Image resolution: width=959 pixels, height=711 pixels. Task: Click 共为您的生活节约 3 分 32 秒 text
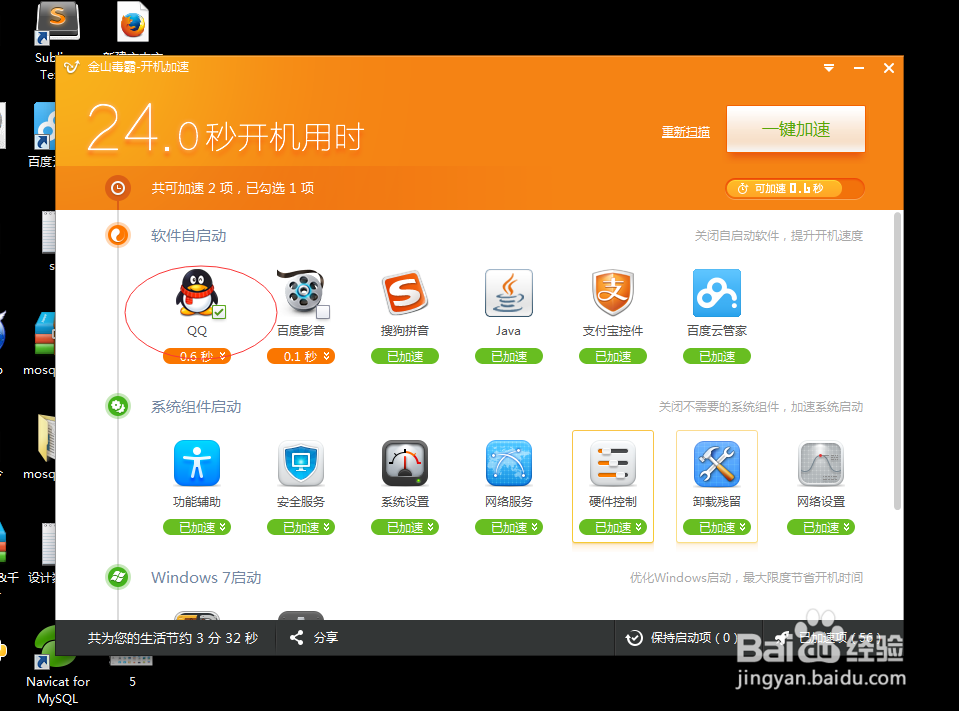point(172,638)
